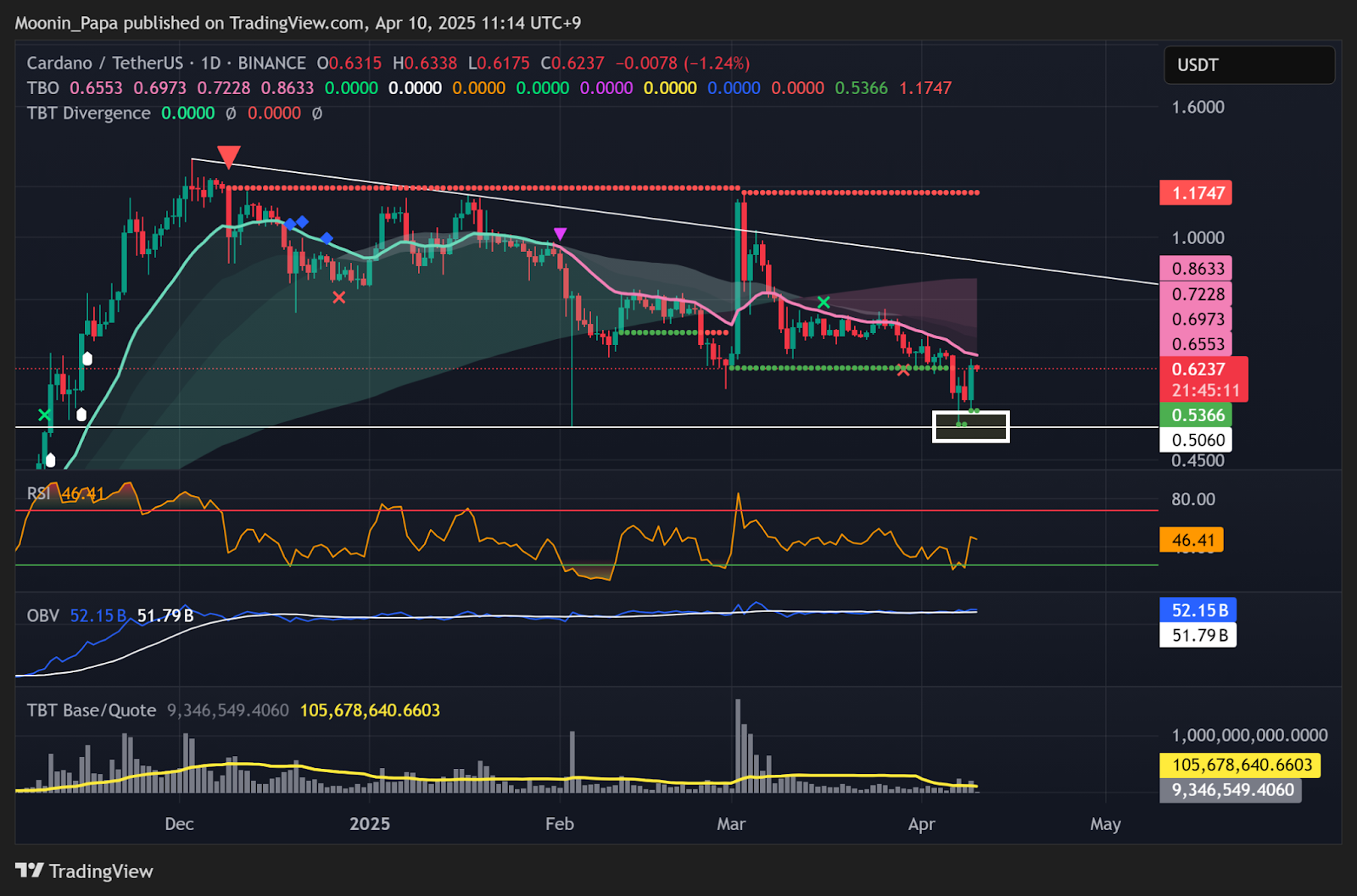The width and height of the screenshot is (1357, 896).
Task: Click the 80.00 RSI scale value
Action: [1193, 499]
